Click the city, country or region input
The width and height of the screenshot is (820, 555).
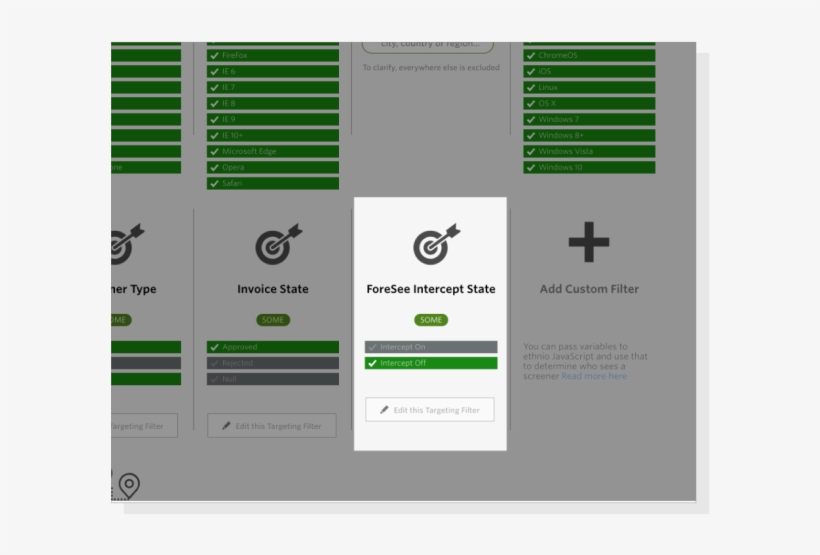coord(428,46)
